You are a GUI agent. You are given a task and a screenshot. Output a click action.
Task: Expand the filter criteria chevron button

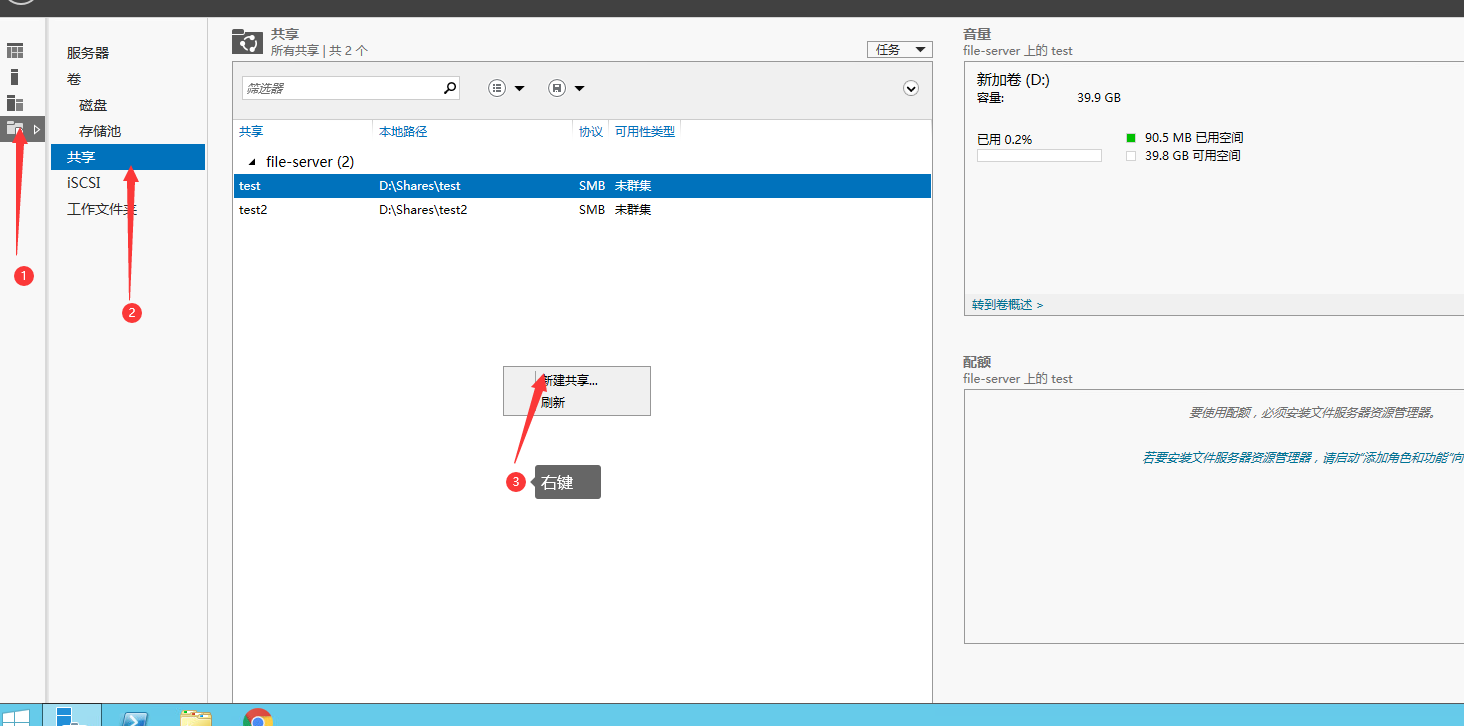[911, 88]
